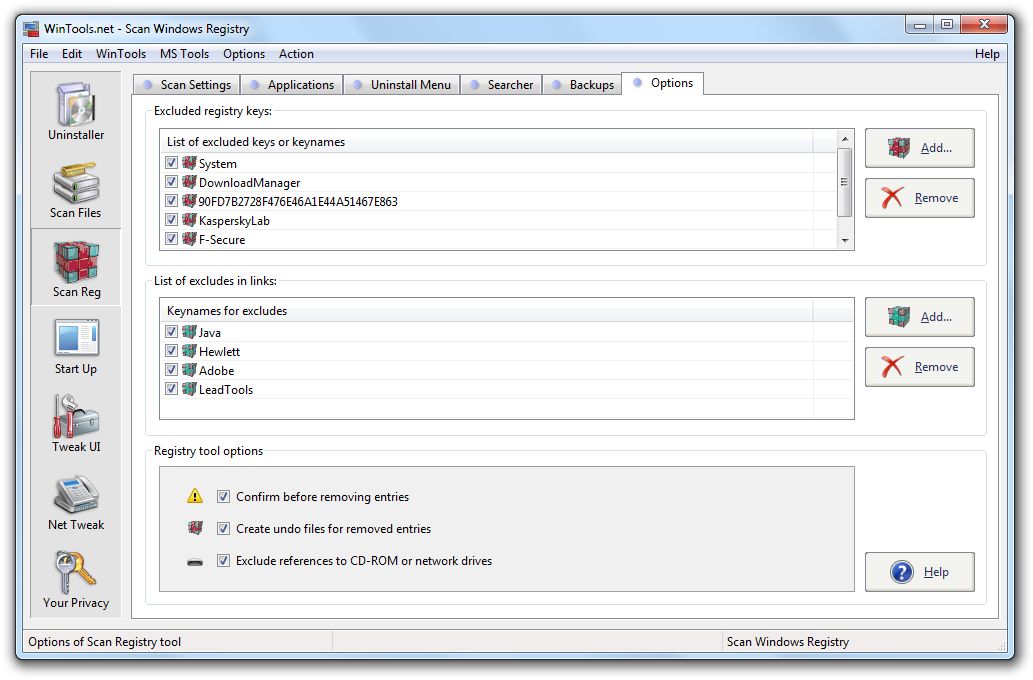
Task: Uncheck the Adobe link exclude
Action: (171, 370)
